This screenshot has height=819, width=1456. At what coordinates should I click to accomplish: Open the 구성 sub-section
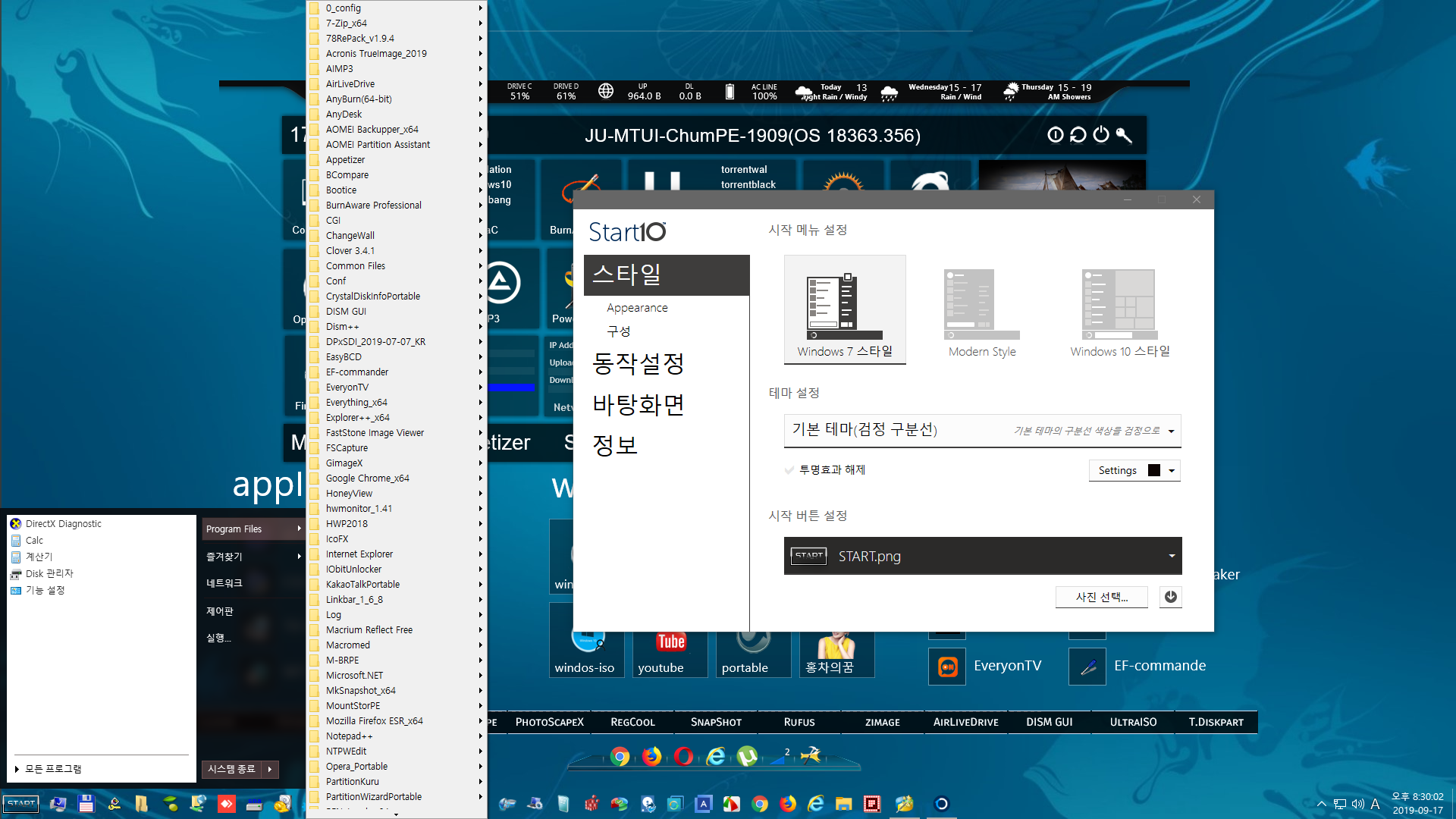point(618,331)
